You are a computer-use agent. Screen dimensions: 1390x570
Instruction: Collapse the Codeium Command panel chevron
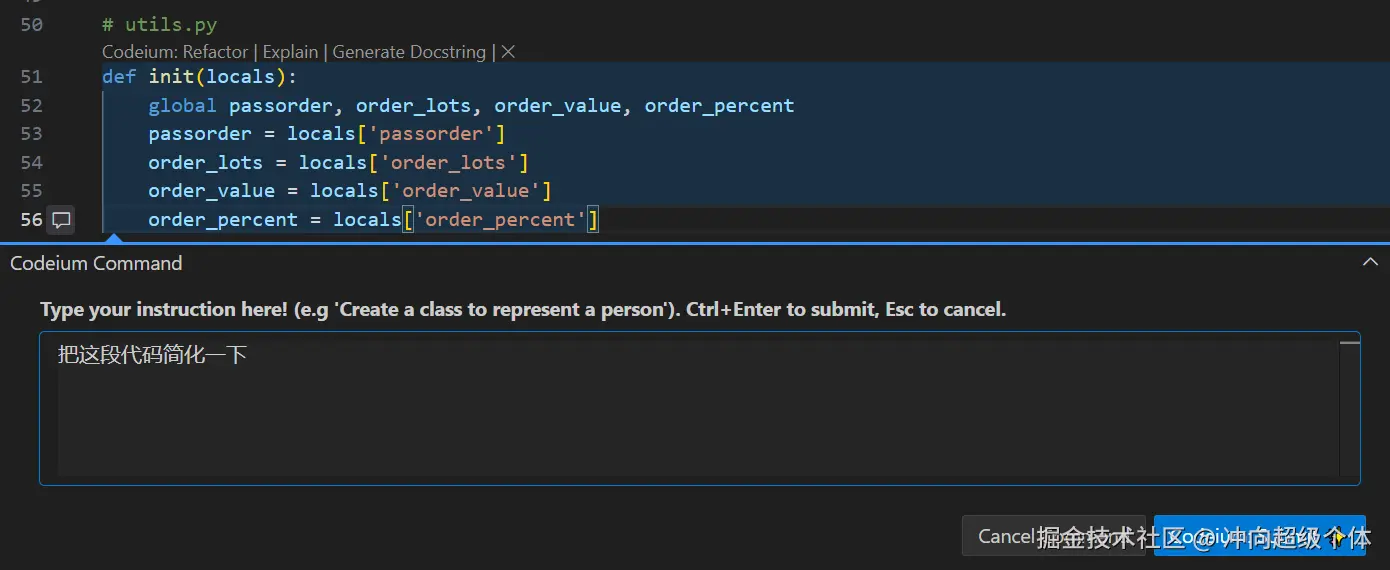pos(1369,263)
